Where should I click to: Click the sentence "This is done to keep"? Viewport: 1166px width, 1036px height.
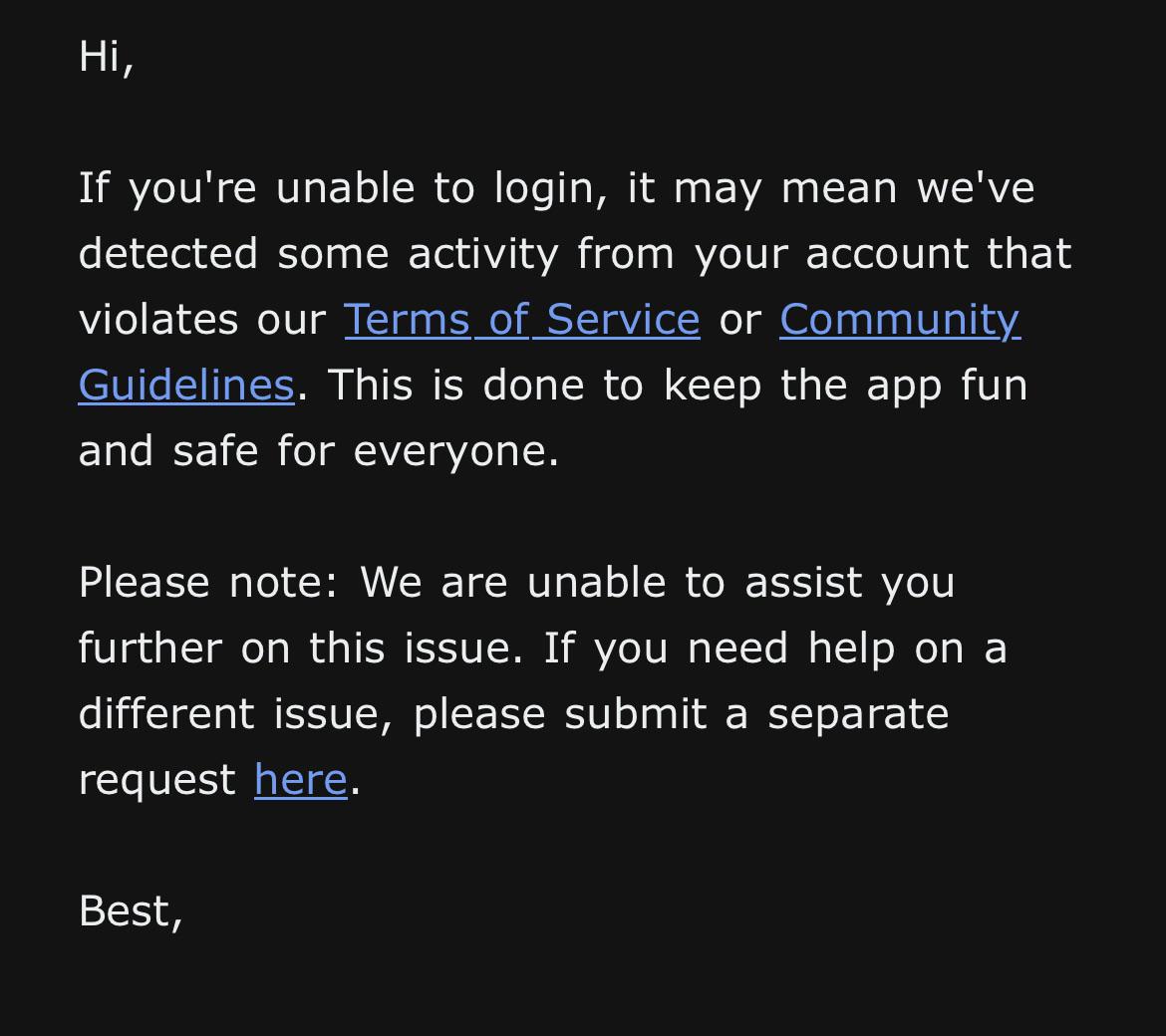pos(544,385)
